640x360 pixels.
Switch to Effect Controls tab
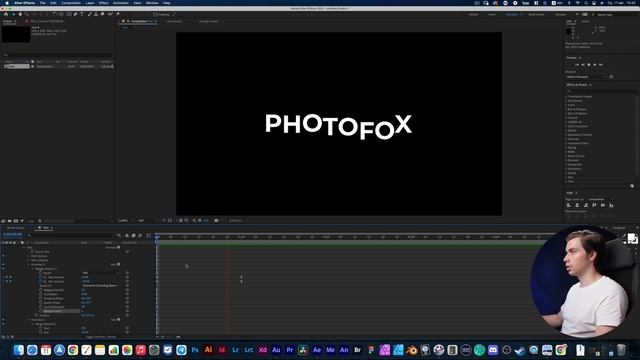point(47,21)
